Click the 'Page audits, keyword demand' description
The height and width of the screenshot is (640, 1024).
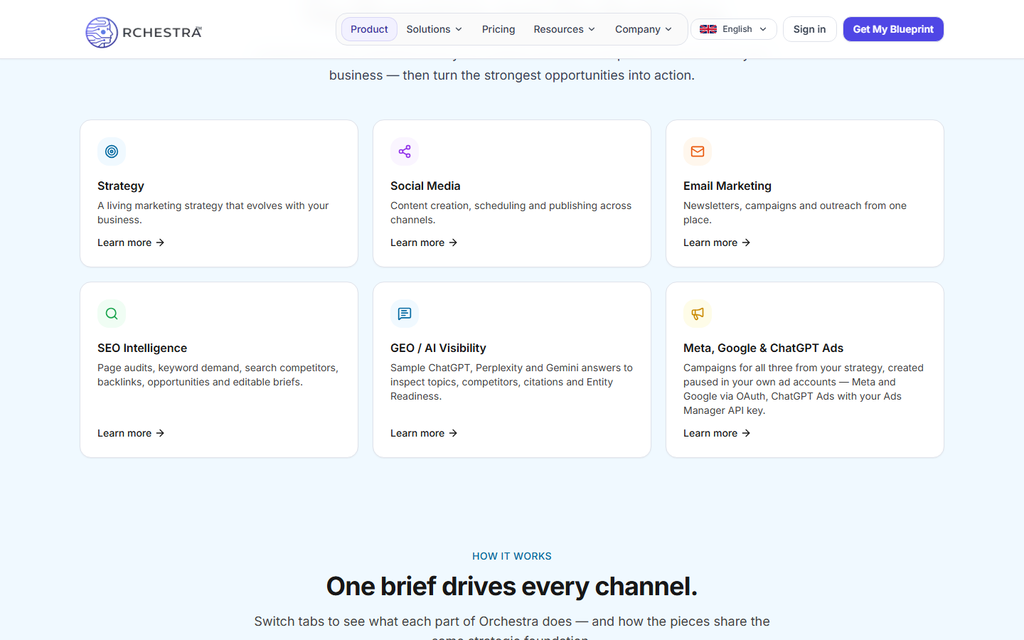(218, 375)
